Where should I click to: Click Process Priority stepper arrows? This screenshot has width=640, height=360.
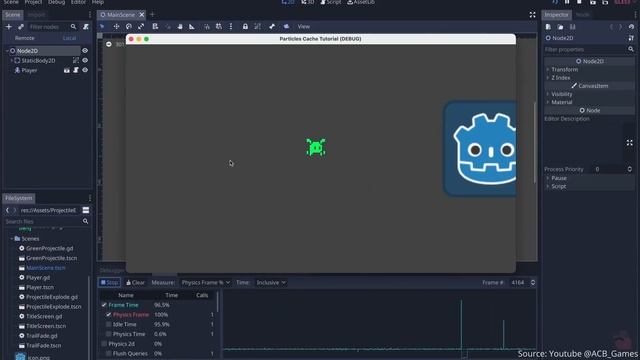(x=629, y=169)
